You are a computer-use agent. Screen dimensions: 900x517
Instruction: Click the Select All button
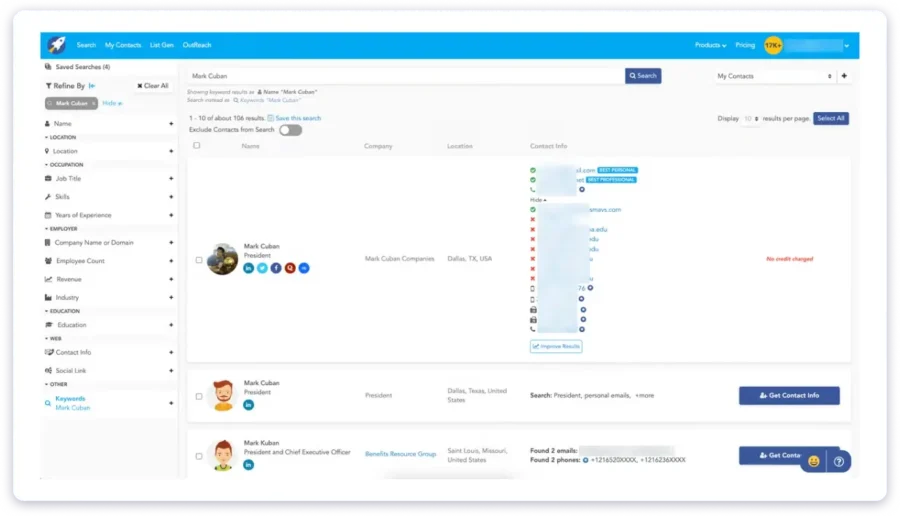point(831,118)
